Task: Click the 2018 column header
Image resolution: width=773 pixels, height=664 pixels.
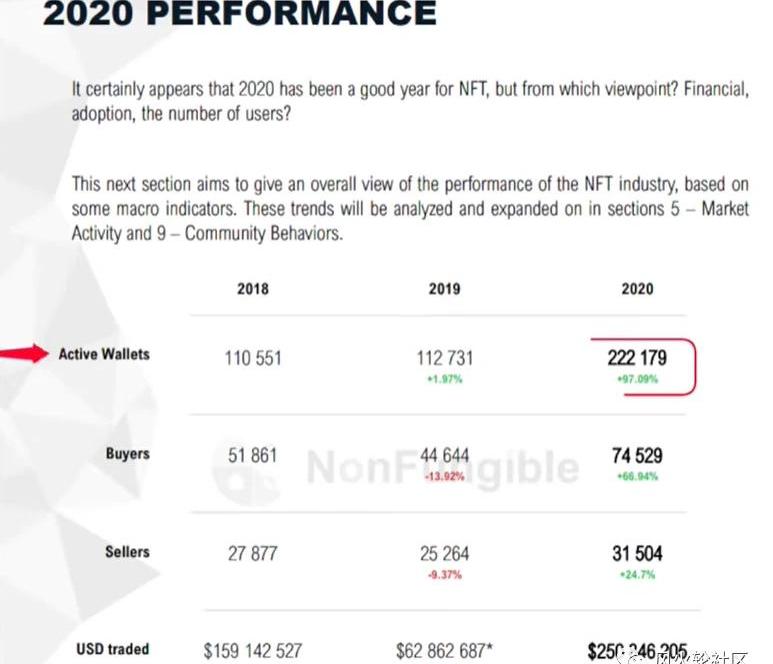Action: point(253,289)
